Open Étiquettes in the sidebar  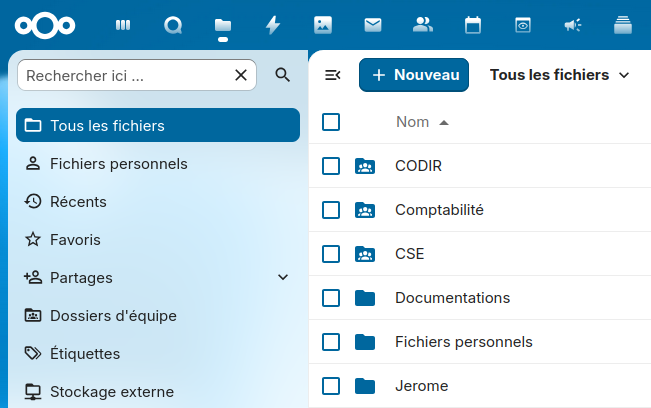pos(158,354)
